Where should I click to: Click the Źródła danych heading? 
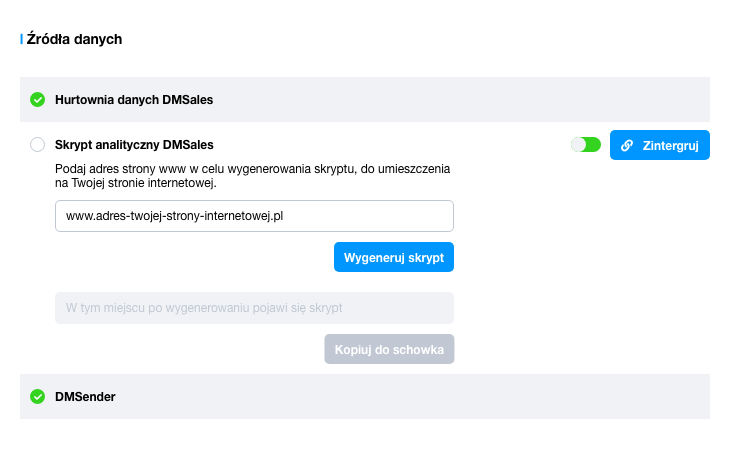point(74,39)
